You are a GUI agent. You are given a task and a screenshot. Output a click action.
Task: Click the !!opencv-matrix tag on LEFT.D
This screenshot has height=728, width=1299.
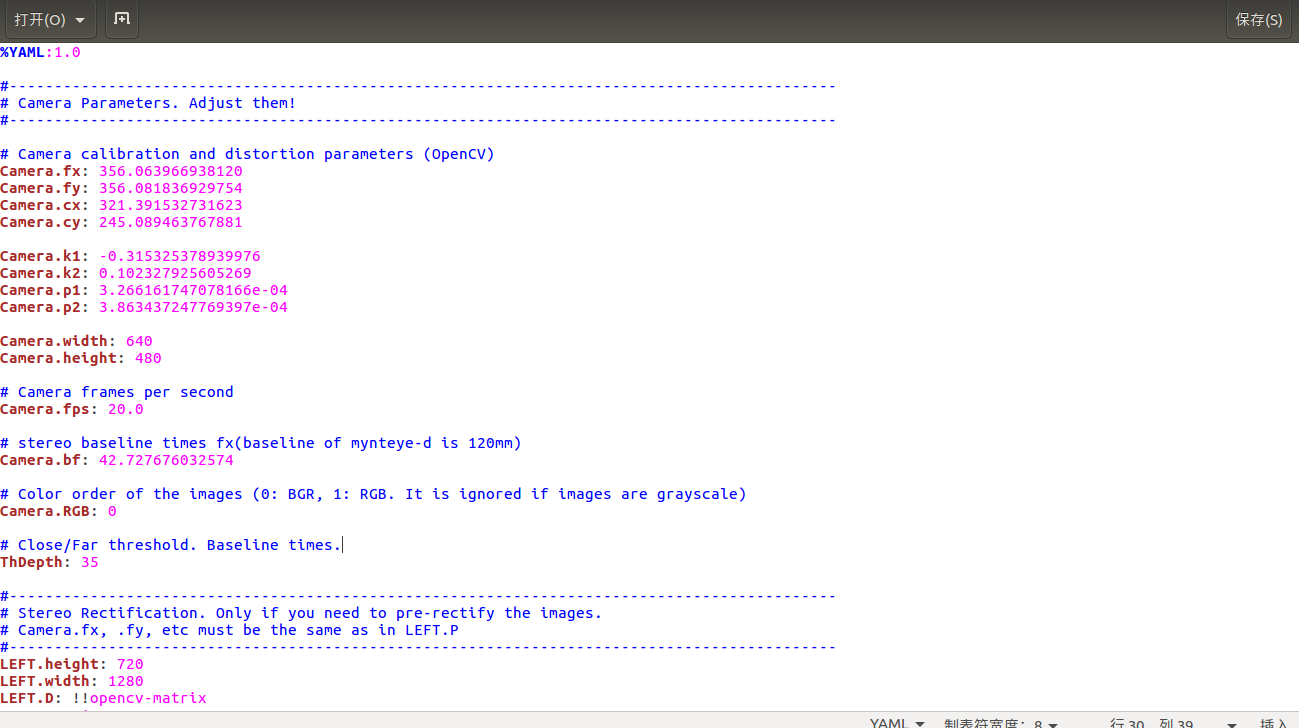coord(139,698)
